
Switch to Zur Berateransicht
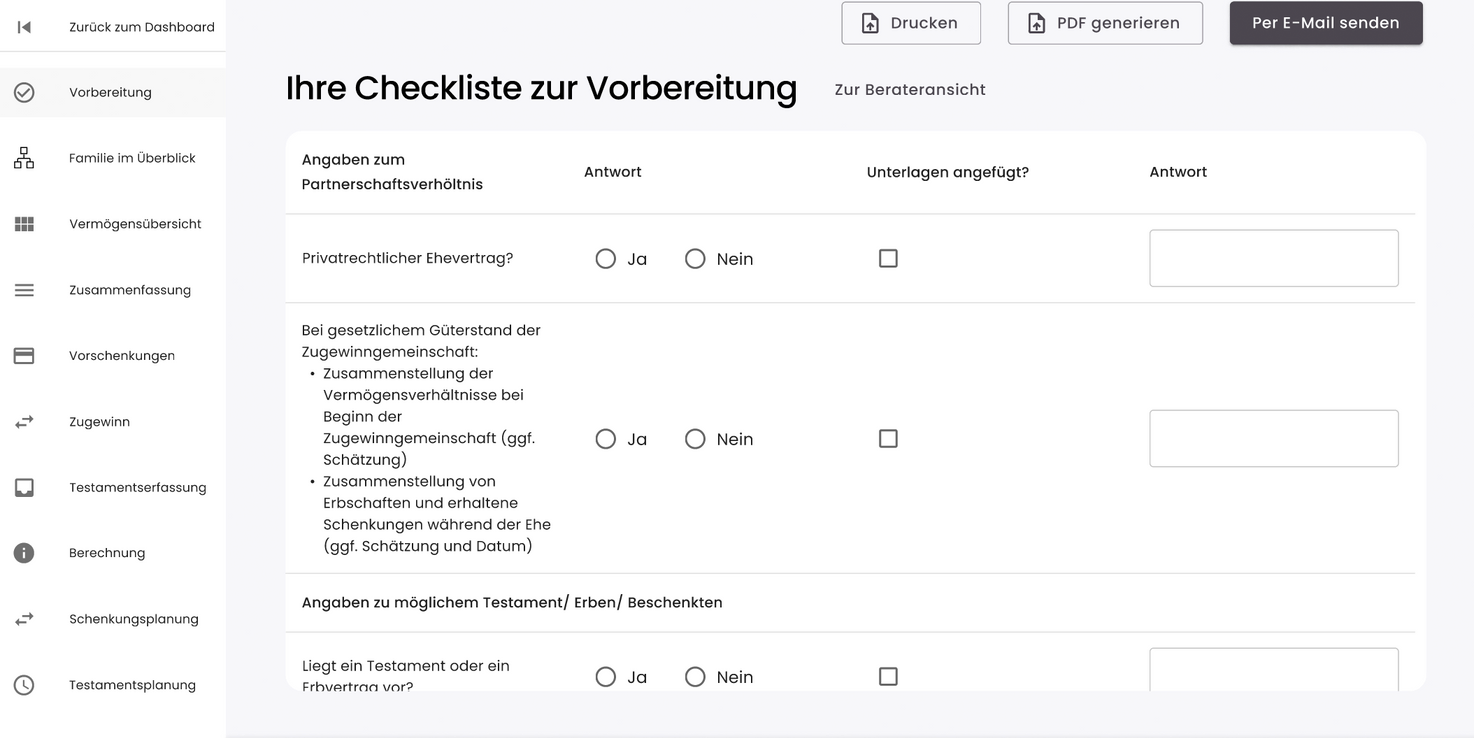click(x=910, y=90)
